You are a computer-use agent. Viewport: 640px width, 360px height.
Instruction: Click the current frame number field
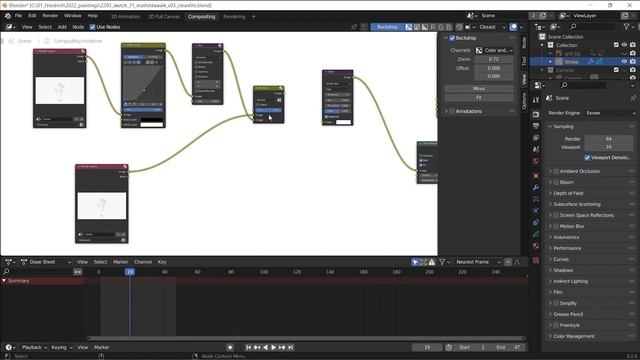(x=427, y=347)
